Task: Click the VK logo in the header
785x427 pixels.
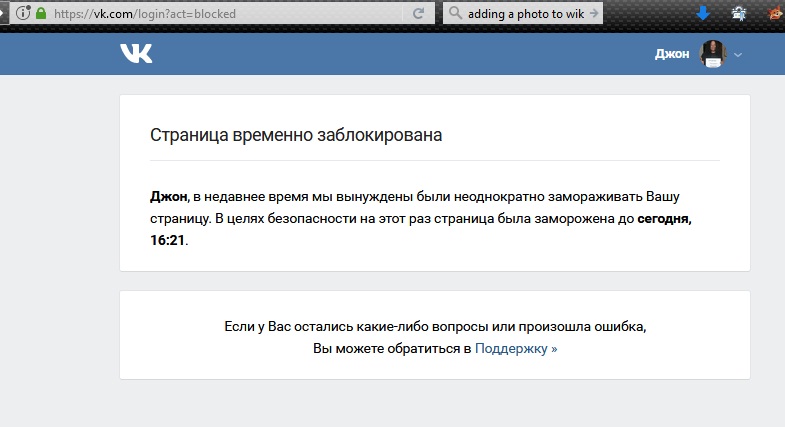Action: pos(137,54)
